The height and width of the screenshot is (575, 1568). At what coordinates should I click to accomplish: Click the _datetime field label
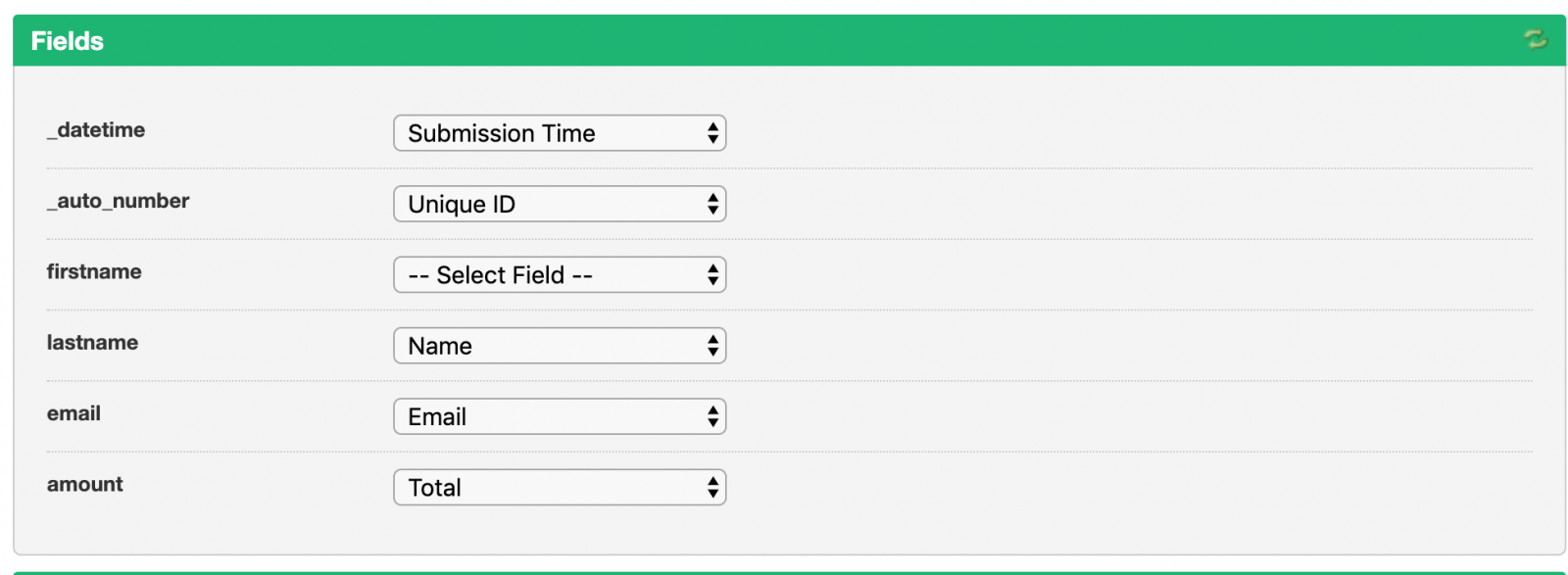click(96, 130)
